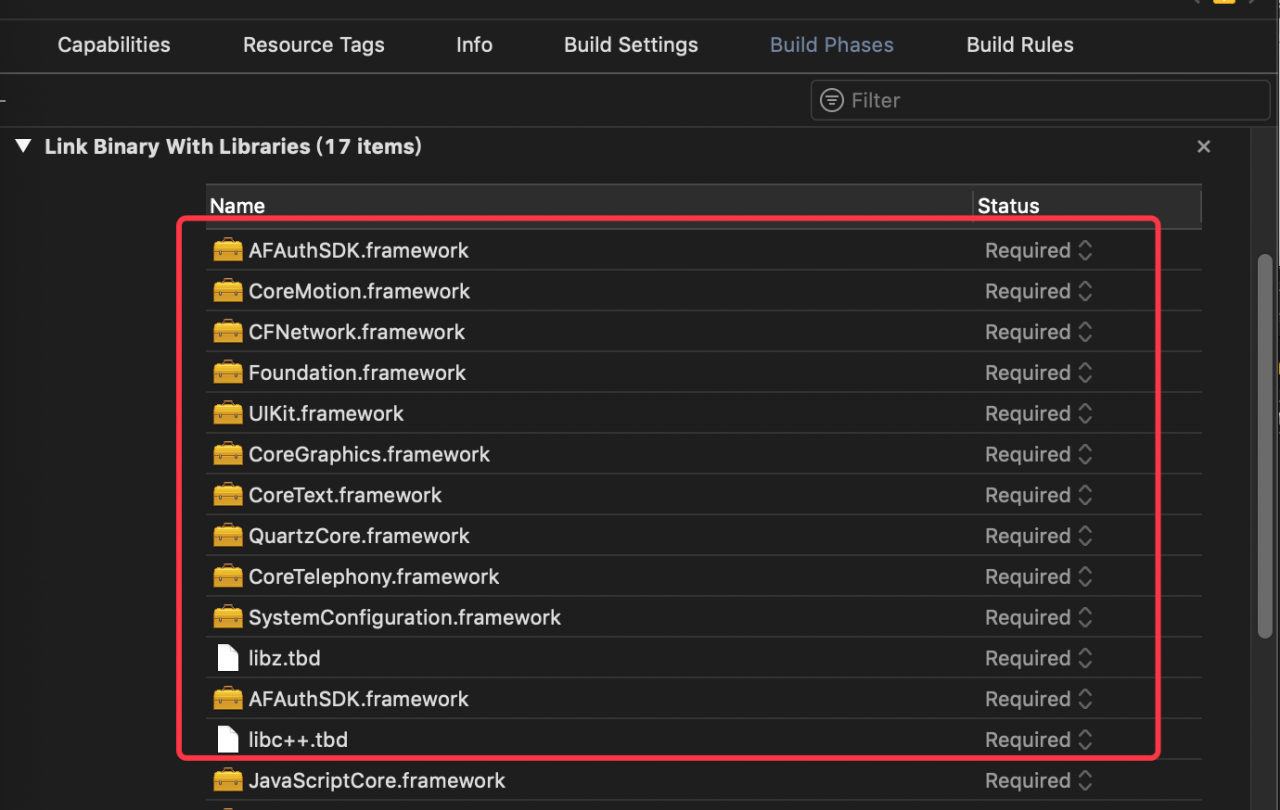This screenshot has width=1280, height=810.
Task: Select the CoreText.framework name text
Action: [x=345, y=495]
